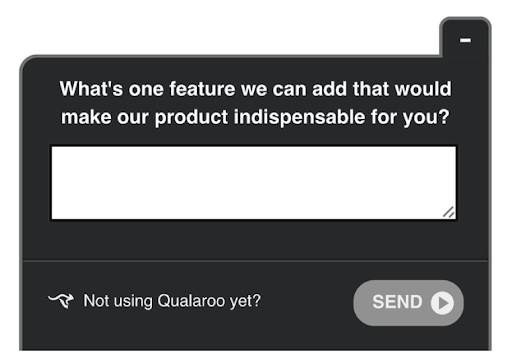
Task: Open the Not using Qualaroo yet link
Action: (172, 301)
